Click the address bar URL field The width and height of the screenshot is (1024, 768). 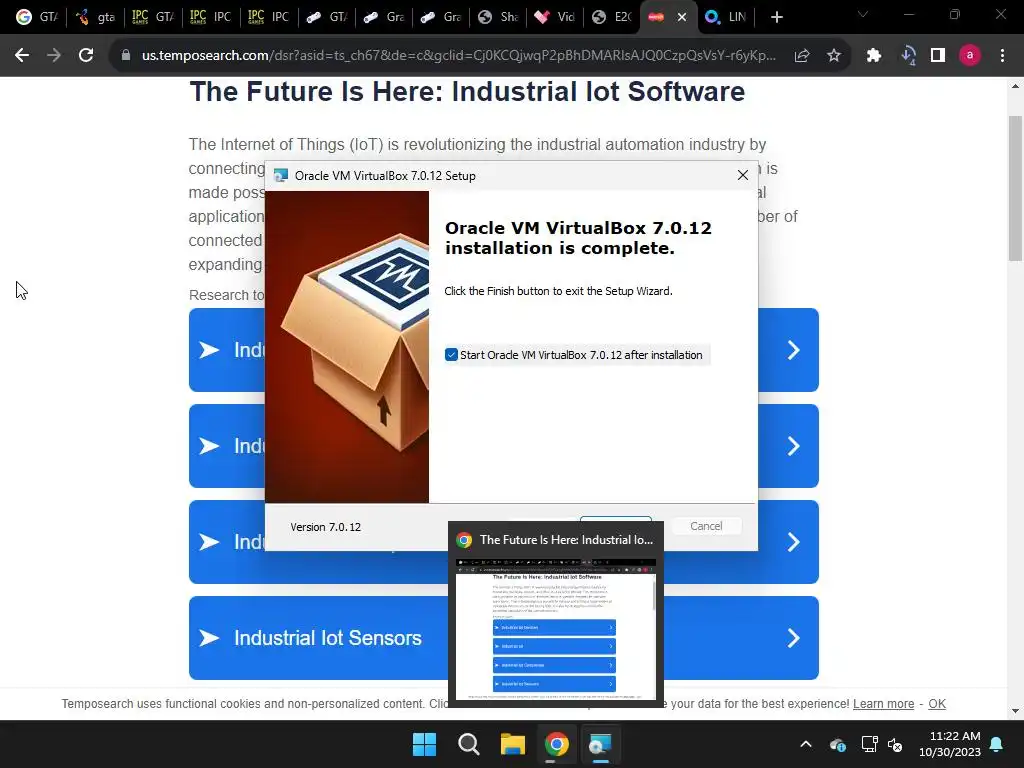[x=458, y=56]
